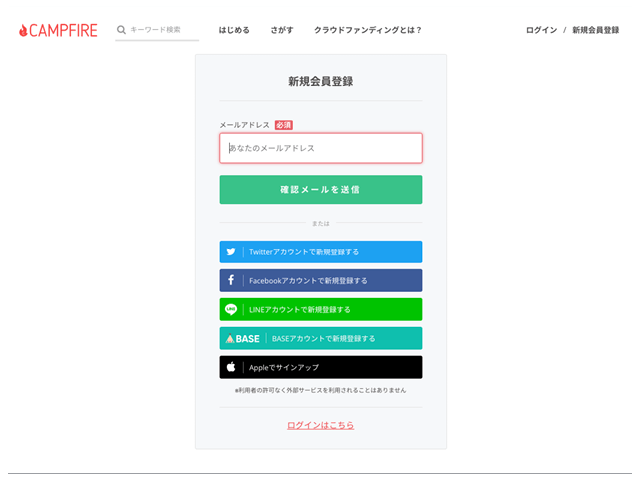
Task: Focus the キーワード検索 search field
Action: pyautogui.click(x=157, y=30)
